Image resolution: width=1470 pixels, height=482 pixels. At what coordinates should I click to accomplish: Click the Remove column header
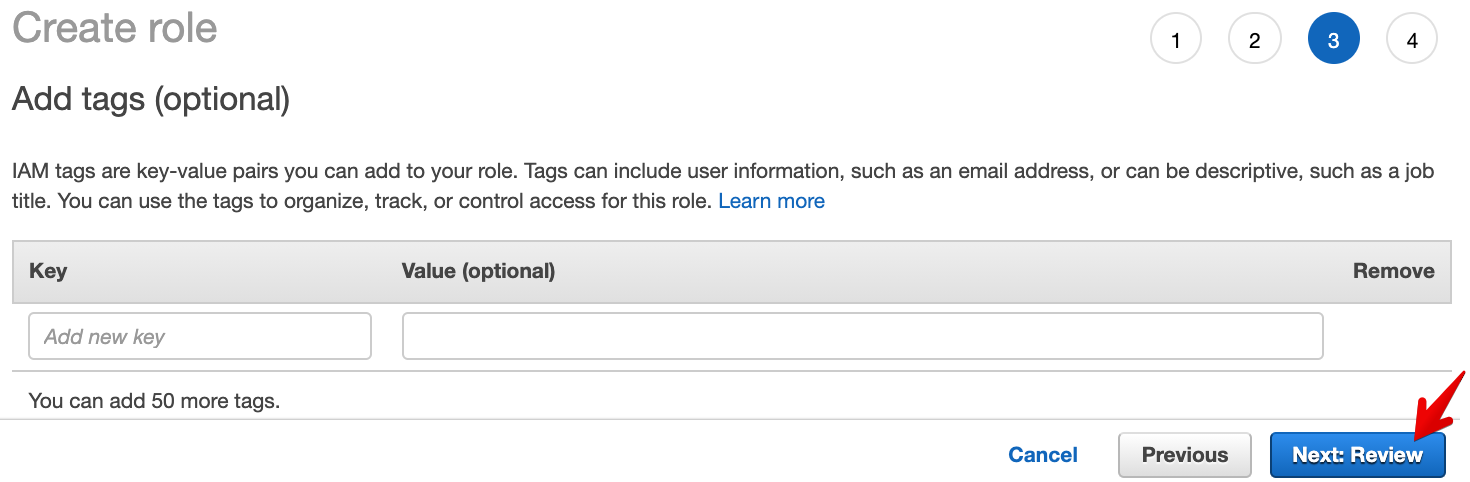pyautogui.click(x=1393, y=271)
